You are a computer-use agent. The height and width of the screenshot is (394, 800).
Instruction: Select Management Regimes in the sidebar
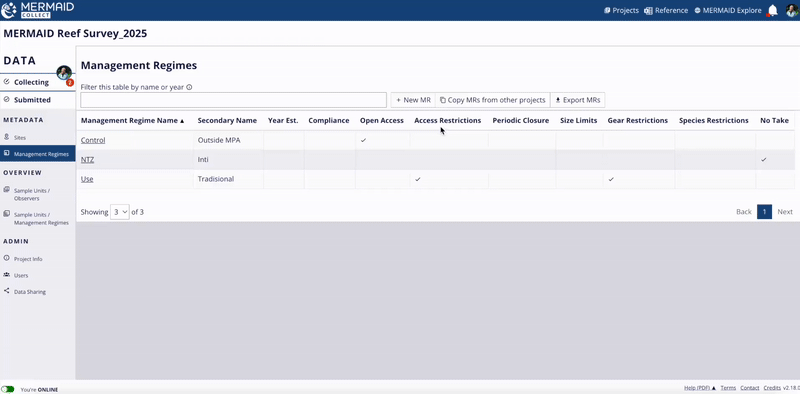pyautogui.click(x=38, y=154)
